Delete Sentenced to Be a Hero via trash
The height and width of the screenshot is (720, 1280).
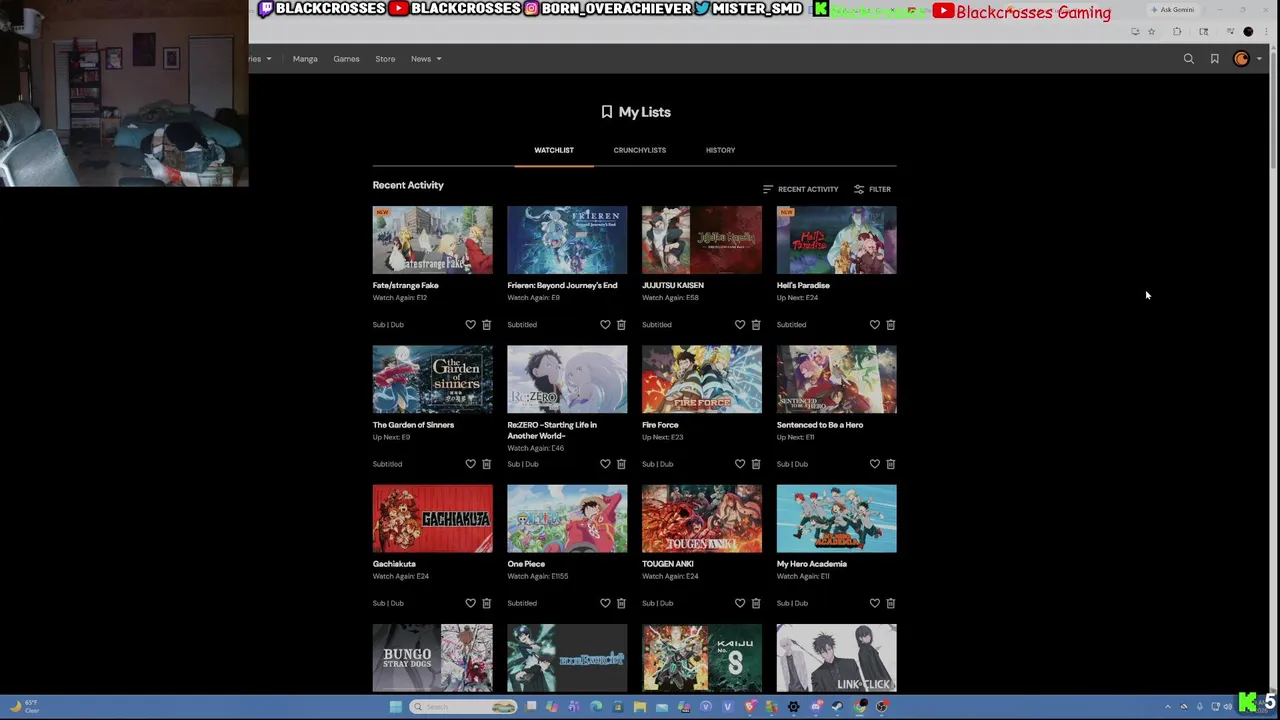click(891, 464)
